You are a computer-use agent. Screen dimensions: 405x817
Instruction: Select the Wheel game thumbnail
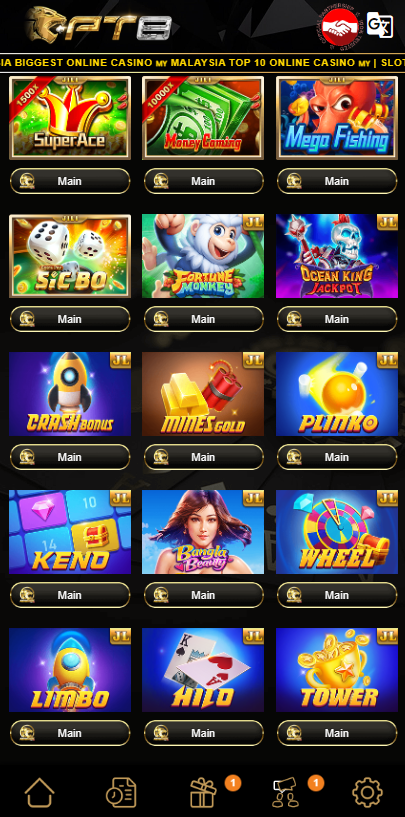337,532
